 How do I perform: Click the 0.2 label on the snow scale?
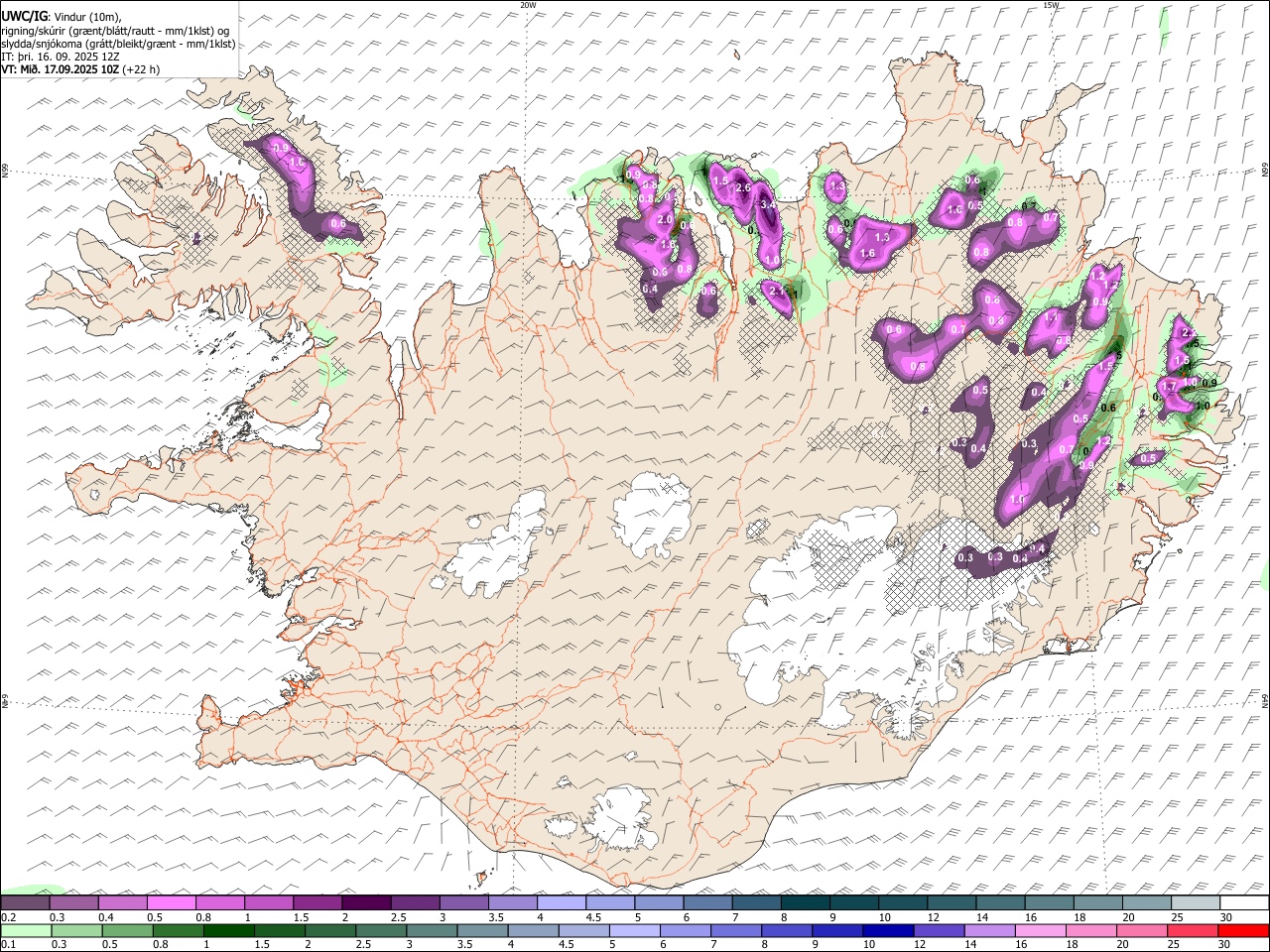pos(7,917)
